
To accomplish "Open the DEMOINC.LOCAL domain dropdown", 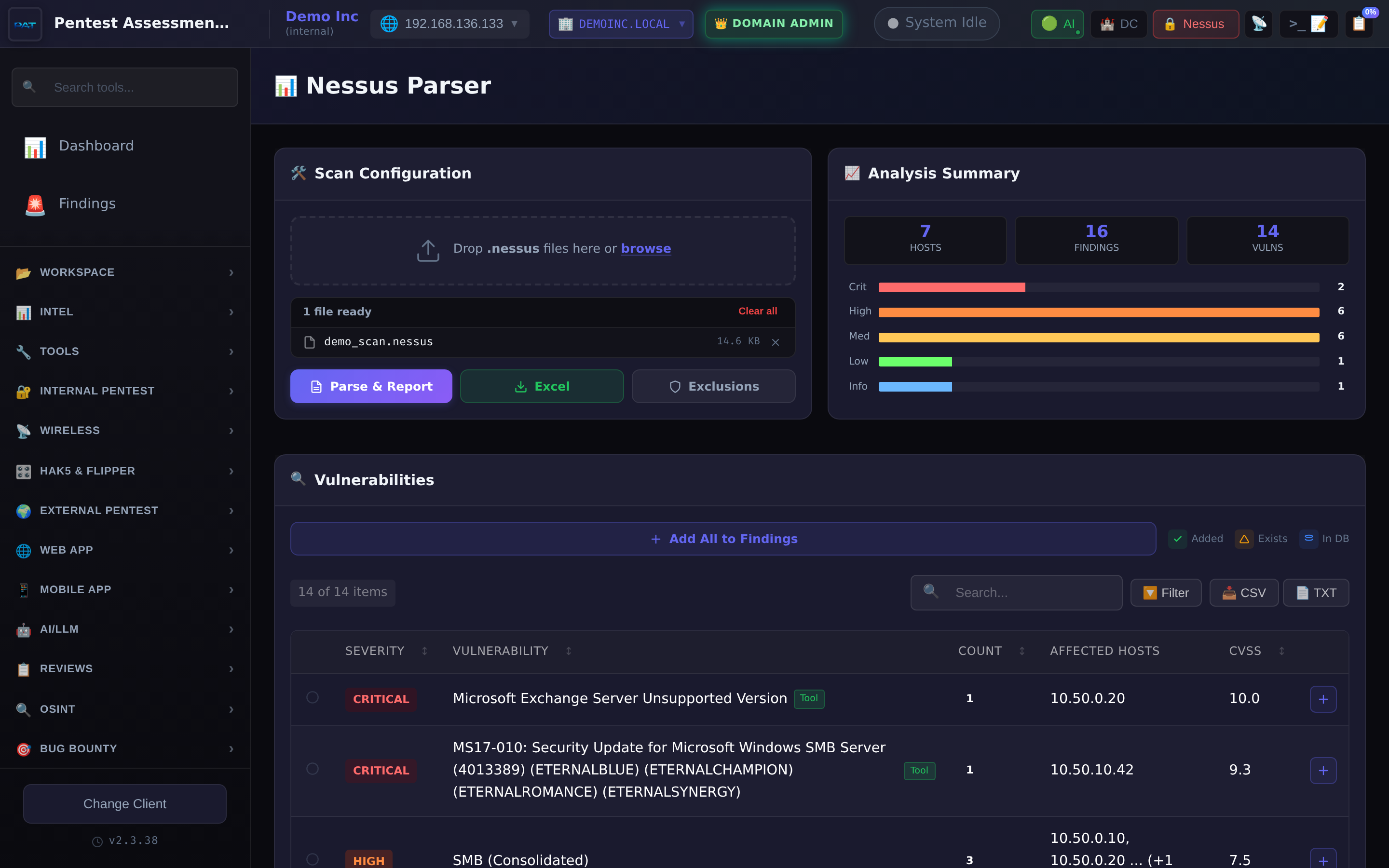I will pyautogui.click(x=620, y=24).
